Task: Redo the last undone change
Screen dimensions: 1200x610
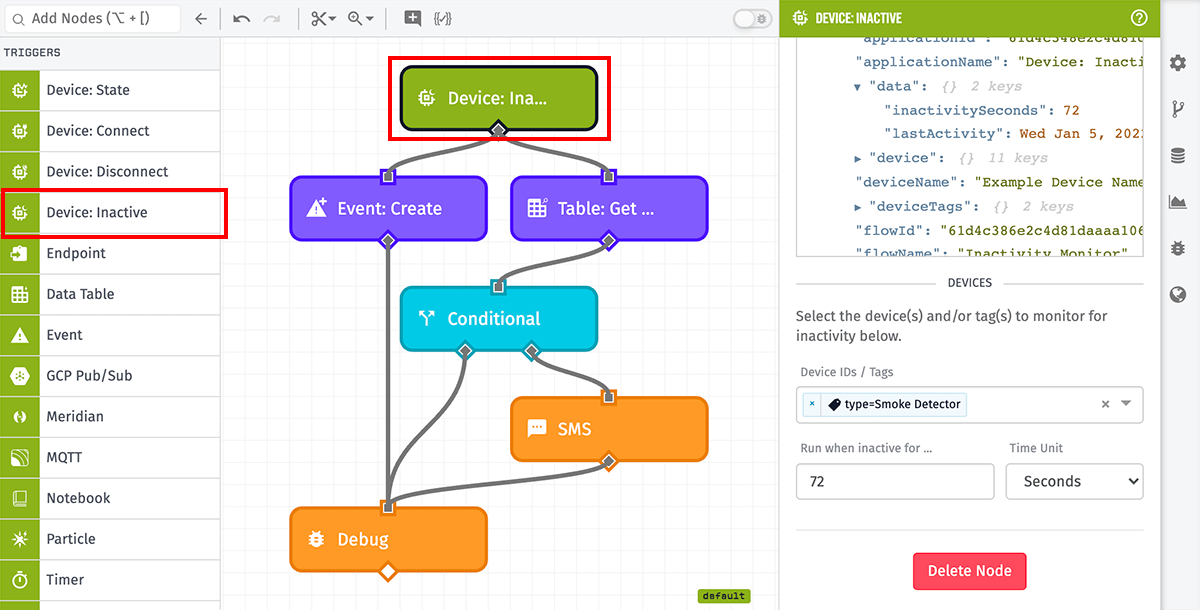Action: (x=272, y=18)
